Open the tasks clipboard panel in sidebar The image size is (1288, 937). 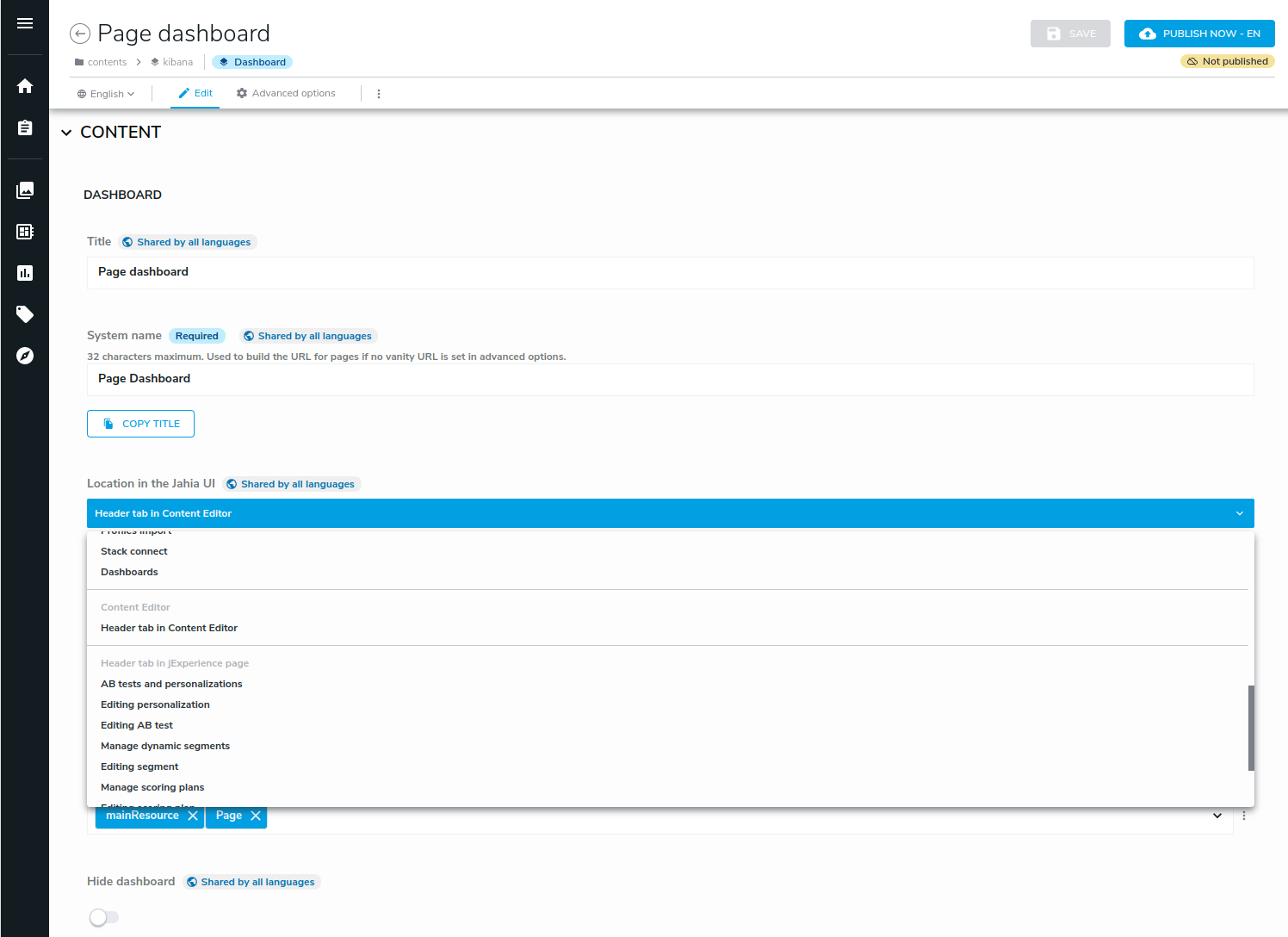[x=24, y=127]
